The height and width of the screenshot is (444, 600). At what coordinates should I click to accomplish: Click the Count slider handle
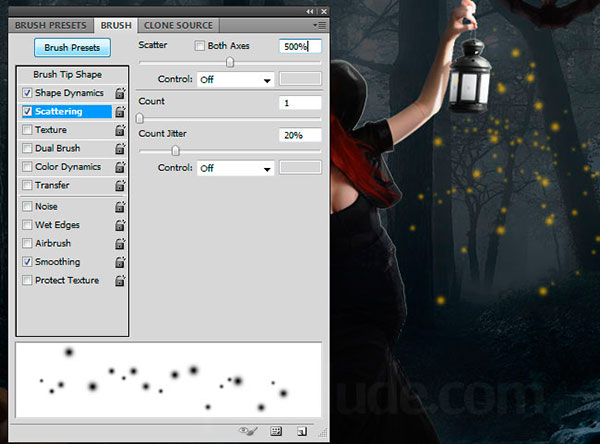click(x=140, y=118)
